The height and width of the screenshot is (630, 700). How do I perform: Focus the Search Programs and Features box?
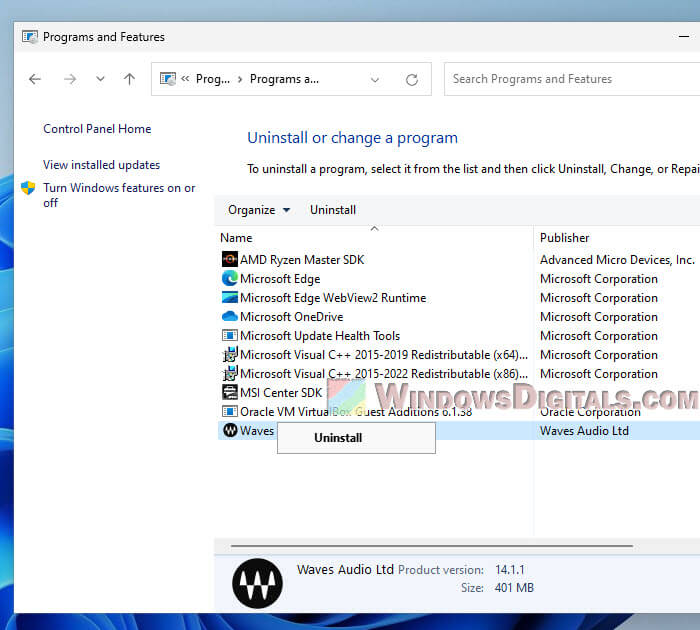[x=572, y=79]
